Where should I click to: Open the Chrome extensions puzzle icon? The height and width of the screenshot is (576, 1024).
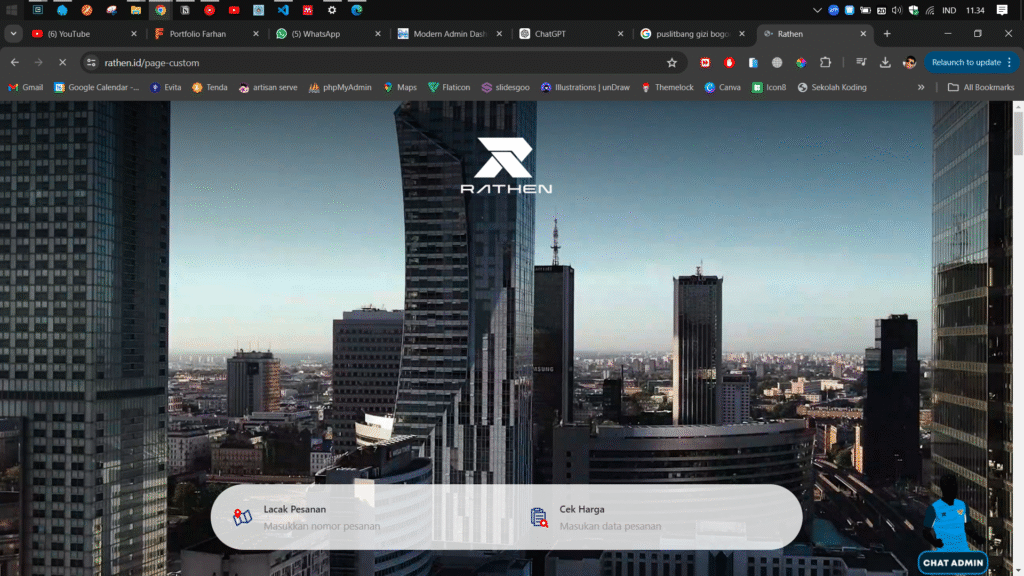[825, 62]
